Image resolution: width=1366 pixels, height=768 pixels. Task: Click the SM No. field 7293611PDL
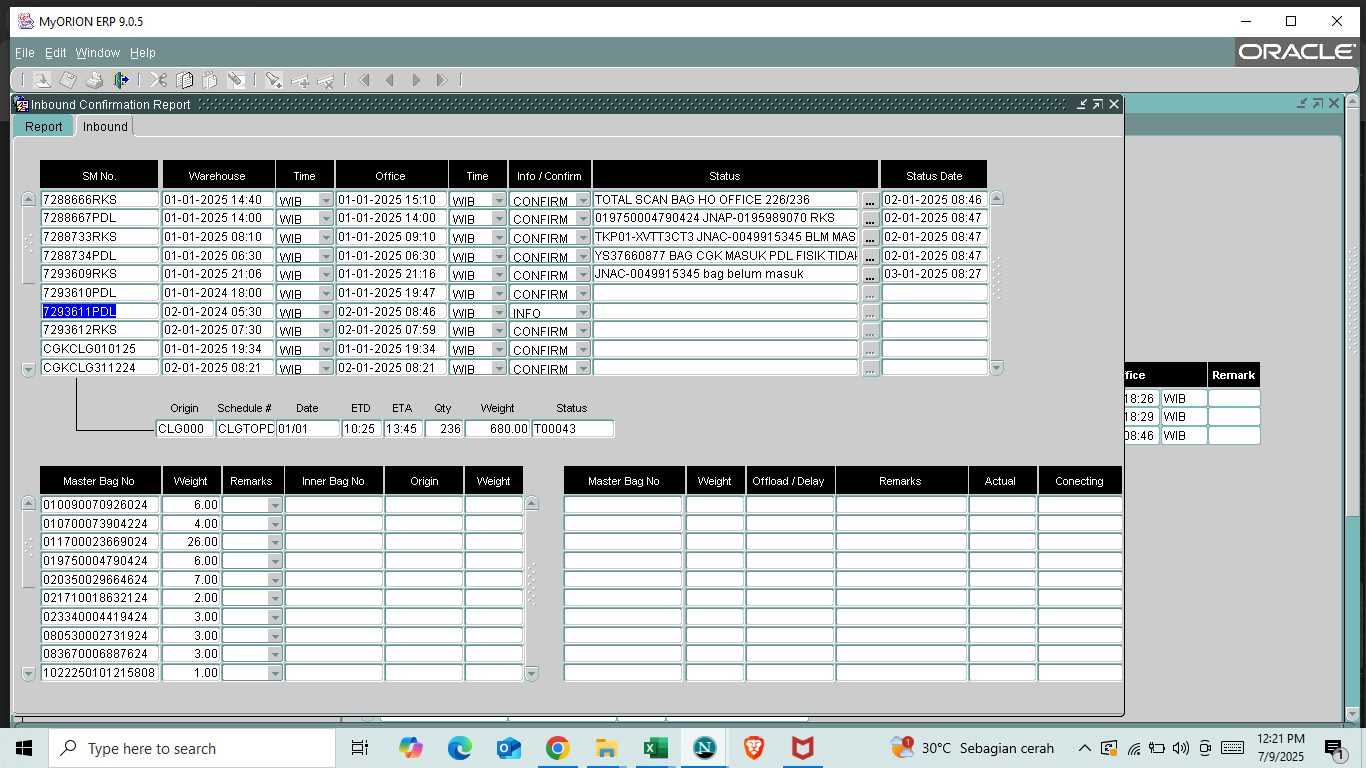(x=99, y=312)
